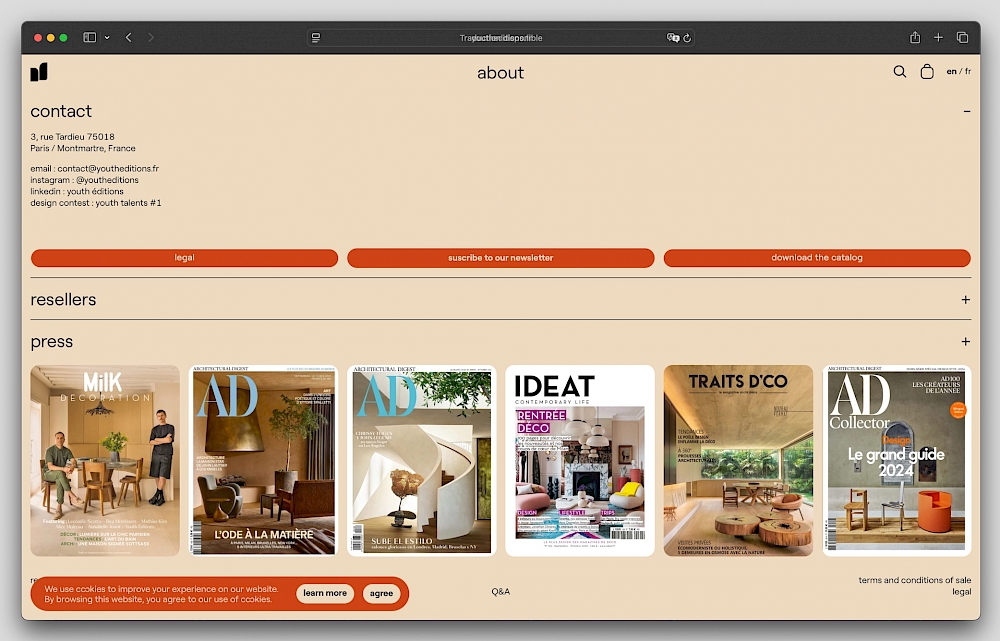The image size is (1000, 641).
Task: Go back with the browser back arrow
Action: (128, 38)
